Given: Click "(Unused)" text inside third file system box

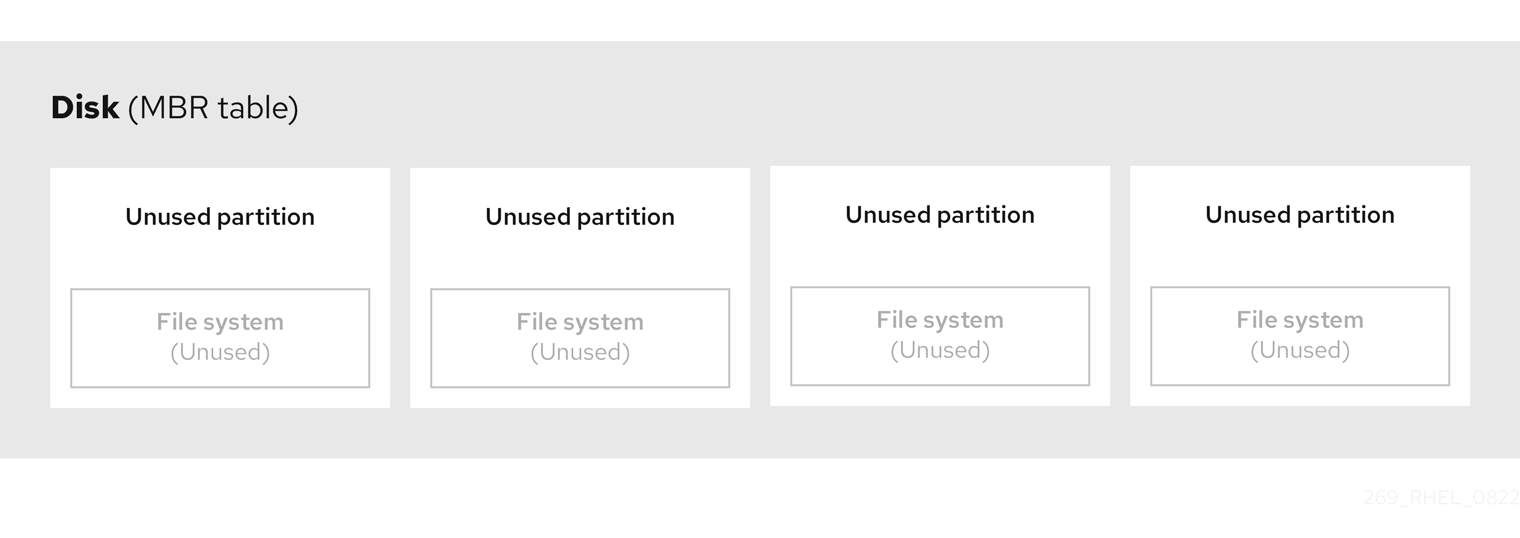Looking at the screenshot, I should (x=940, y=350).
